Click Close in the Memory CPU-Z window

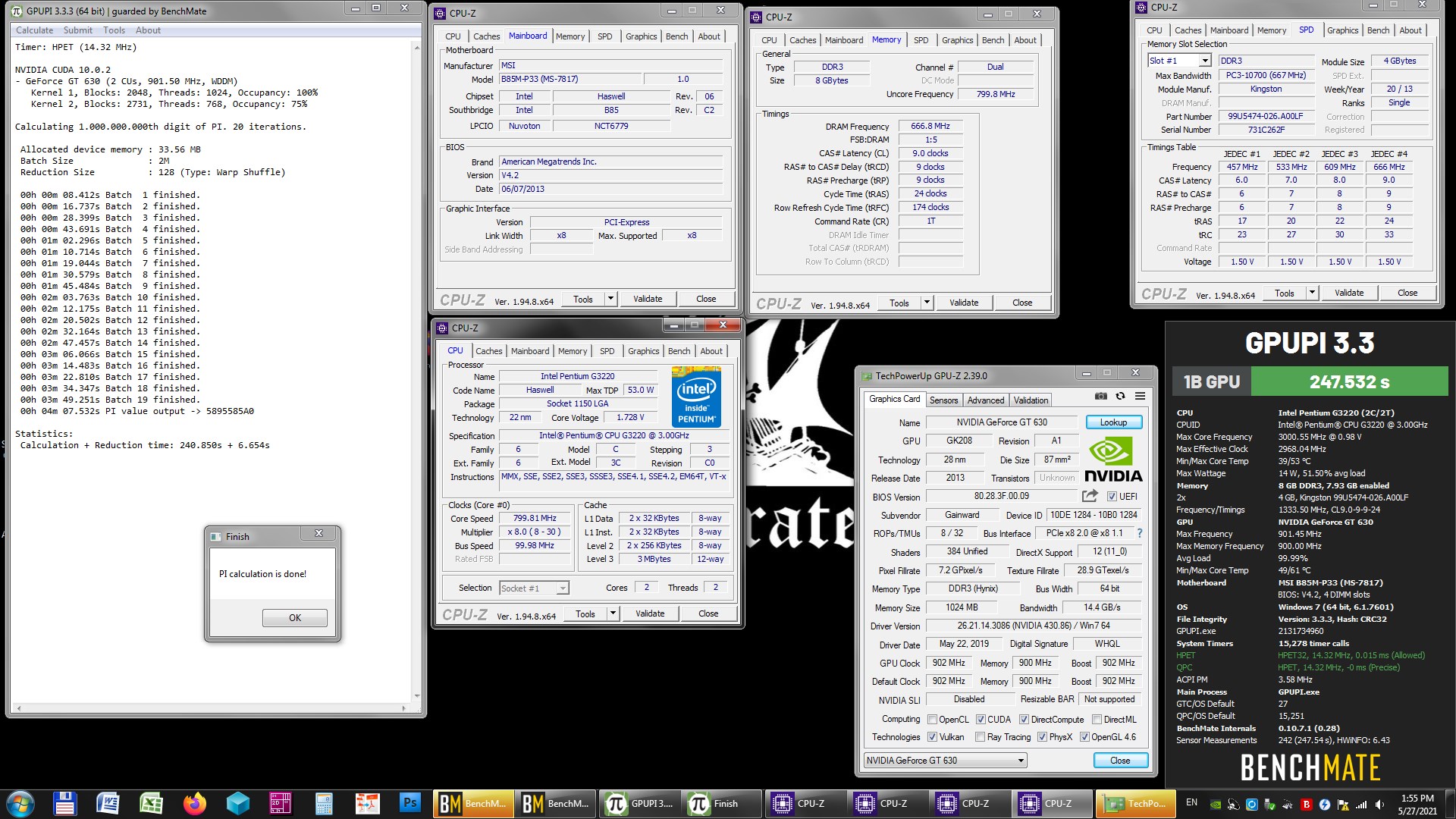click(x=1022, y=303)
